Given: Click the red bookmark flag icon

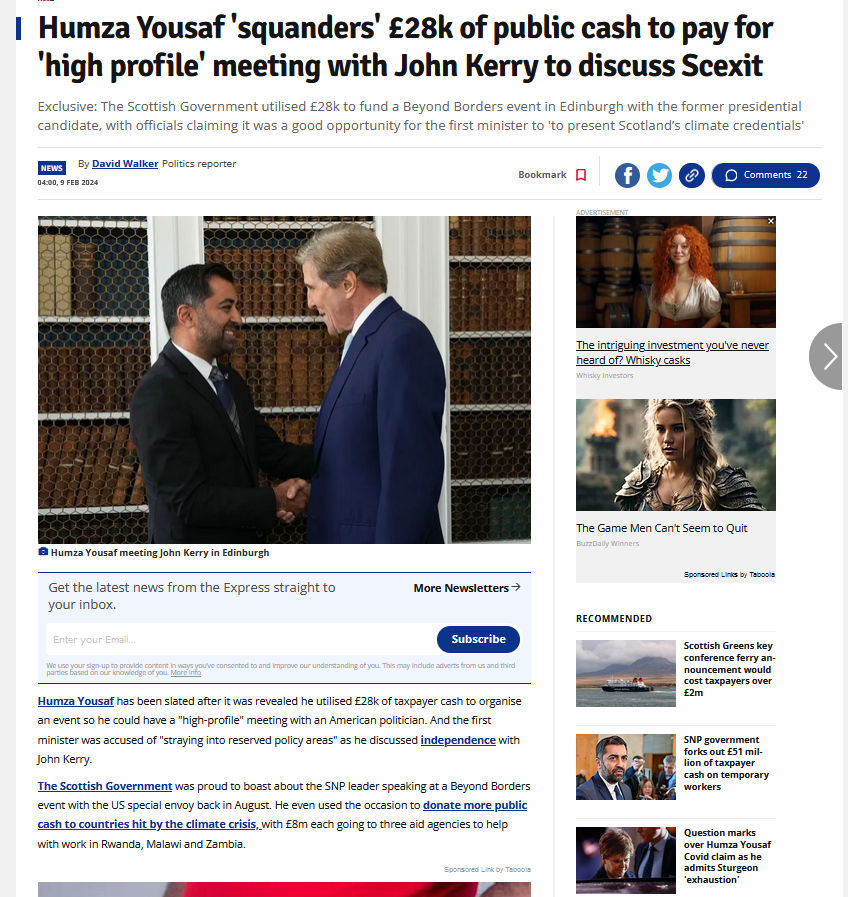Looking at the screenshot, I should (581, 175).
